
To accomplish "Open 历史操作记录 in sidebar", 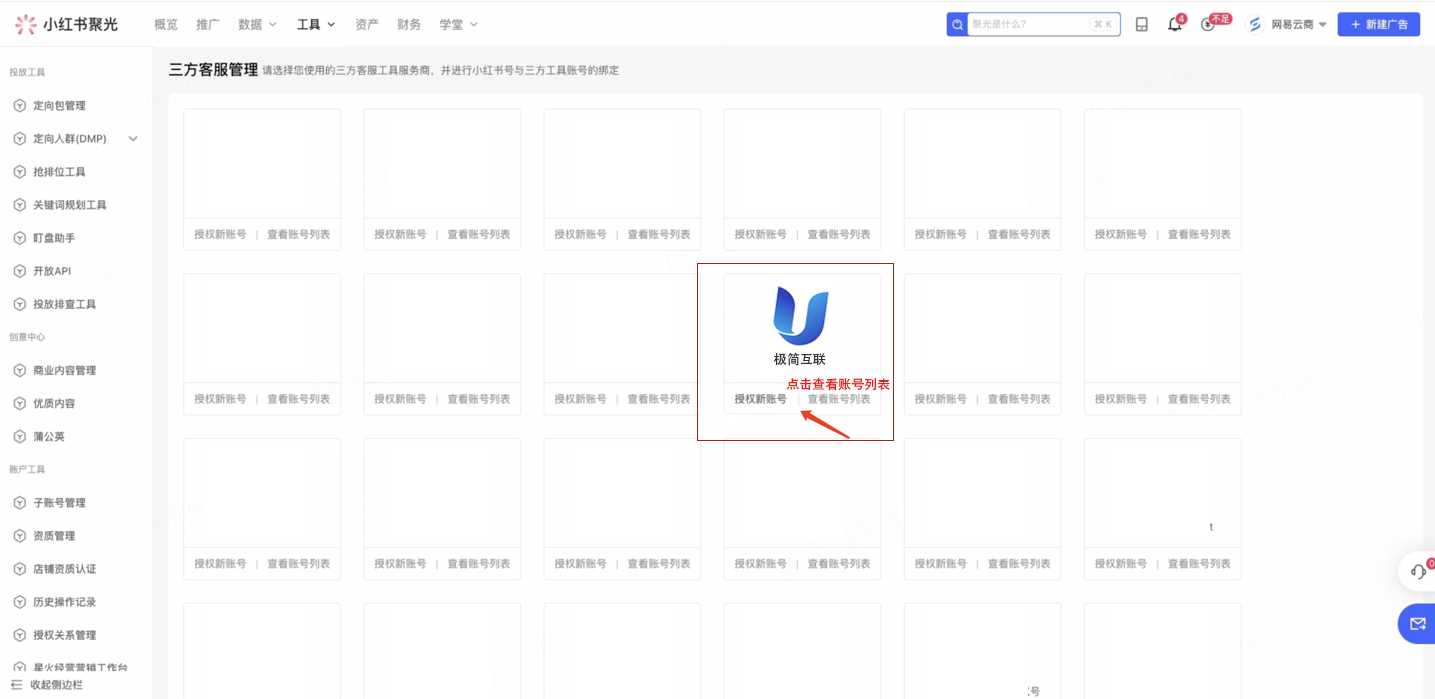I will pos(64,601).
